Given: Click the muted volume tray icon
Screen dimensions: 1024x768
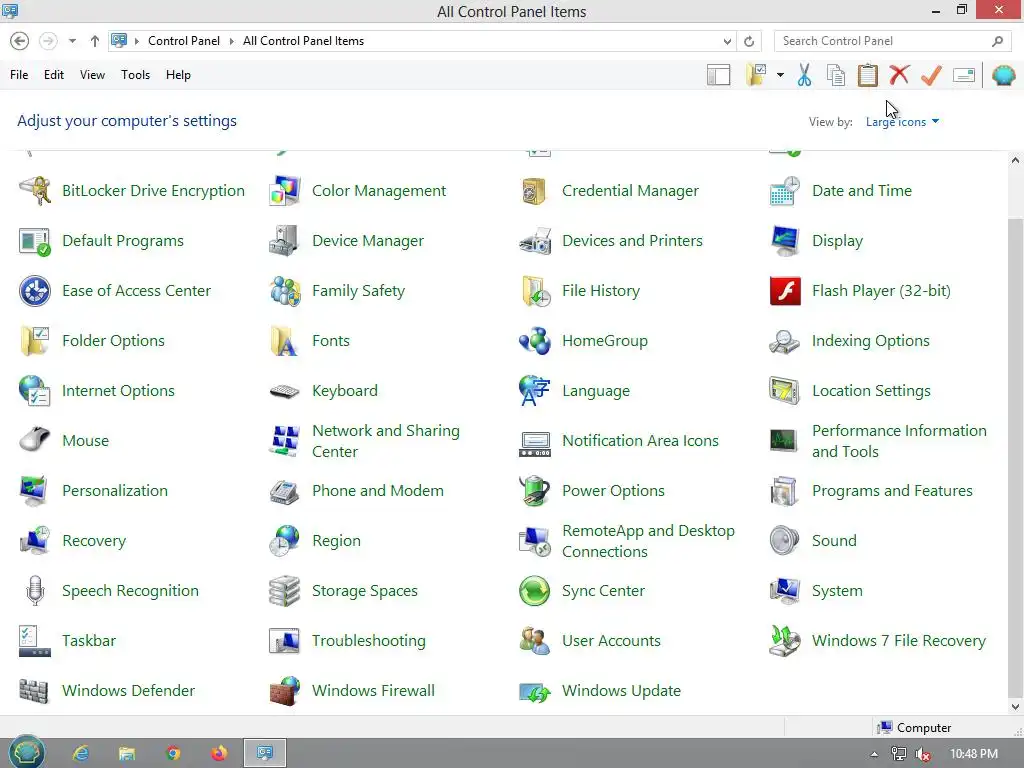Looking at the screenshot, I should (x=923, y=754).
